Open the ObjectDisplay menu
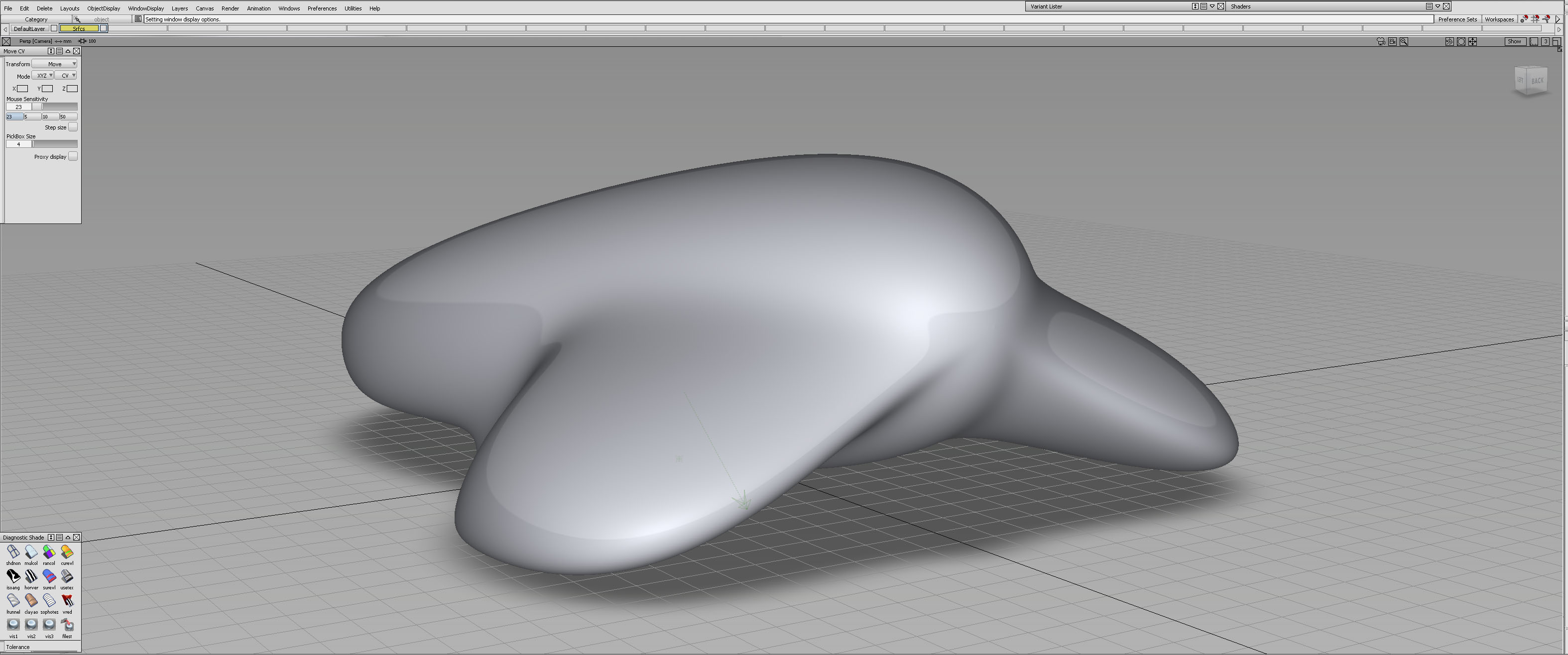Screen dimensions: 1568x655 (104, 8)
